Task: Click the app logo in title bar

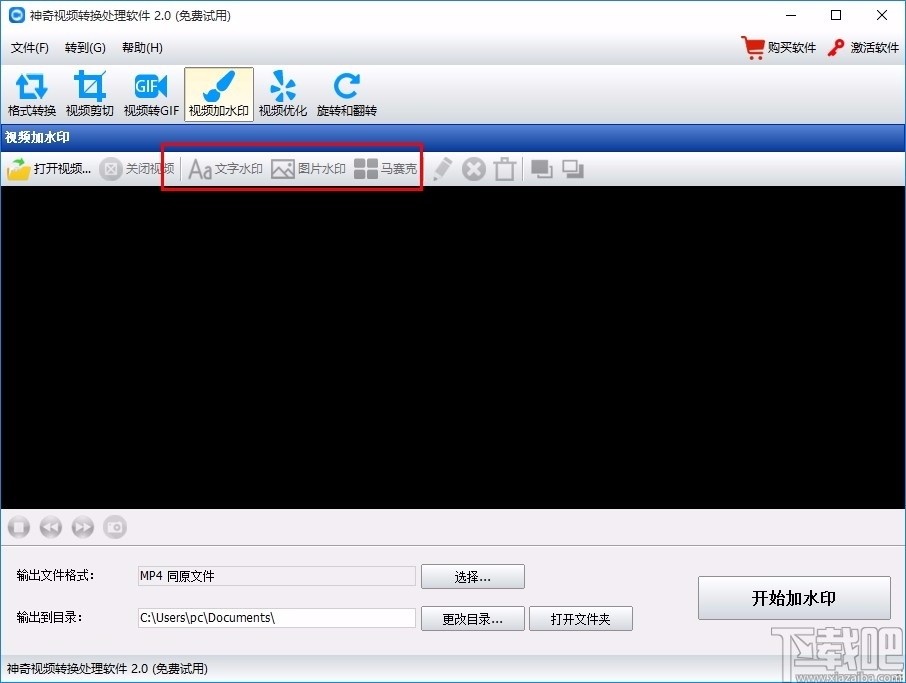Action: coord(17,16)
